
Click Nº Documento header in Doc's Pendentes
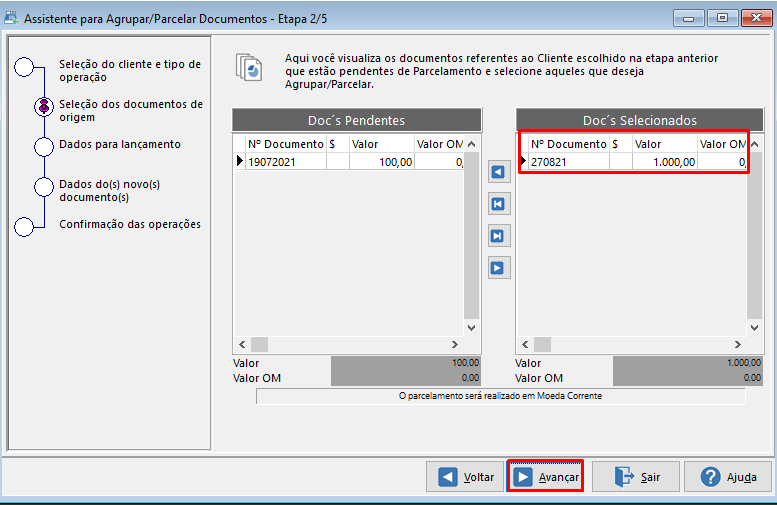(x=286, y=144)
